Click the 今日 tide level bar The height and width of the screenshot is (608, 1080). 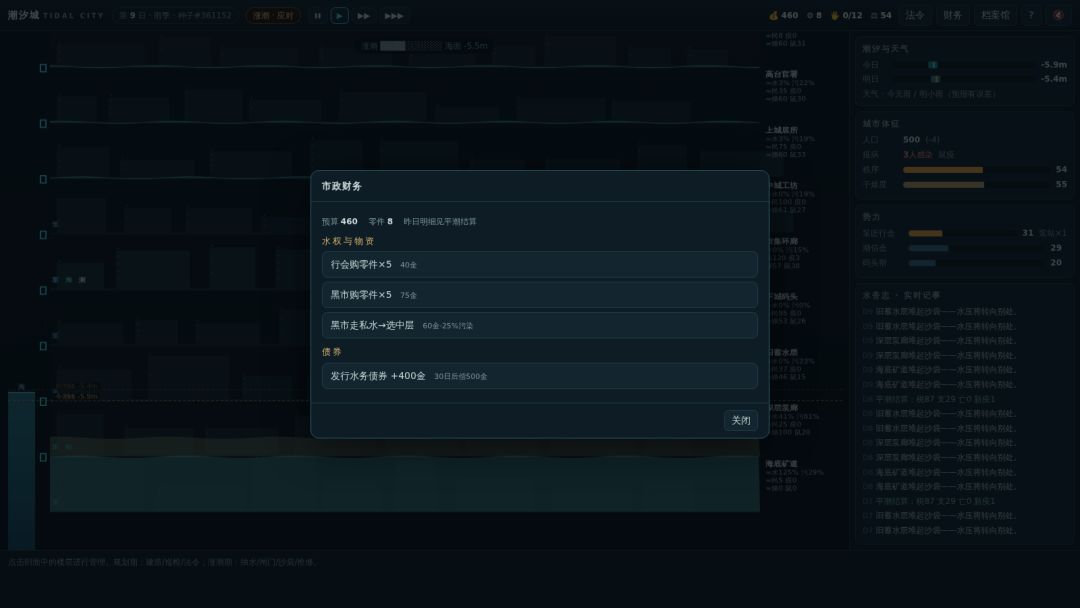[x=964, y=65]
